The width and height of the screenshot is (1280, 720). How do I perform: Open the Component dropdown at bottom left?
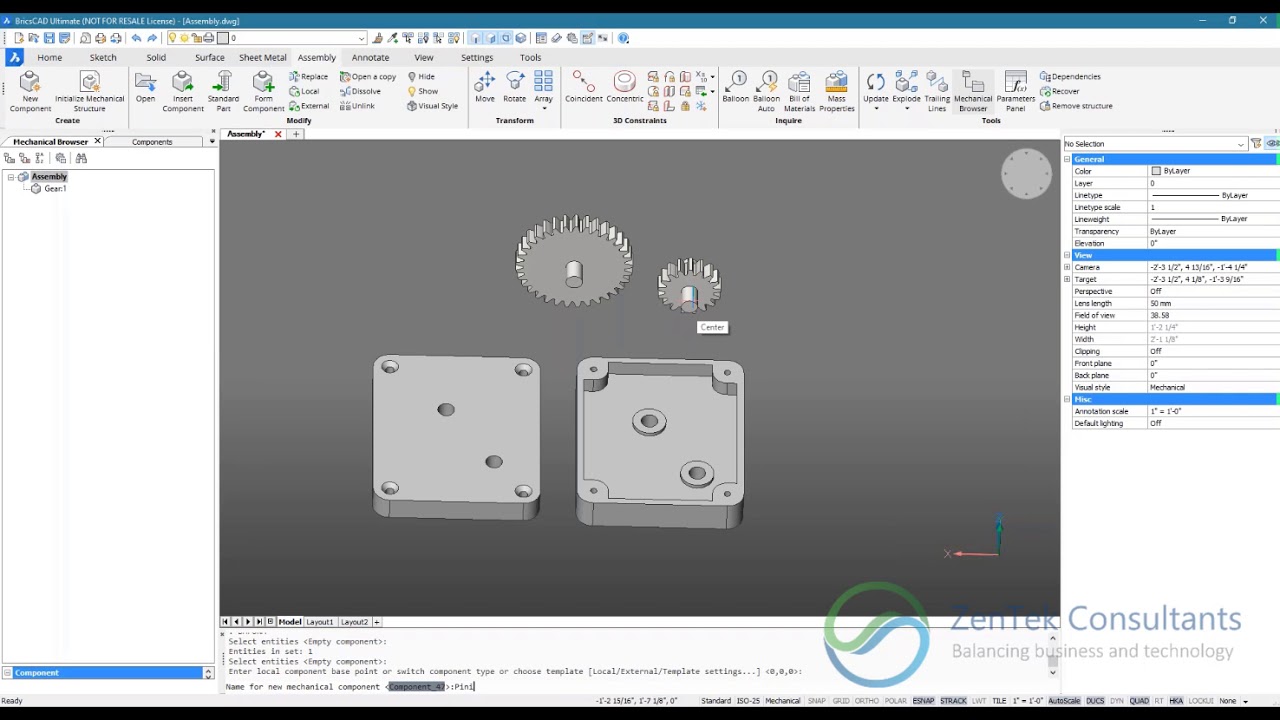[x=208, y=673]
